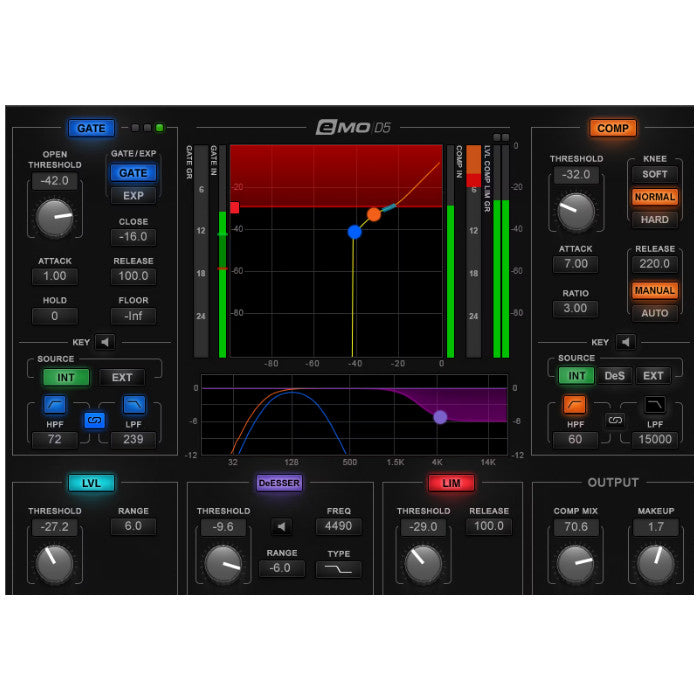The image size is (700, 700).
Task: Toggle the compressor LPF filter icon
Action: tap(653, 404)
